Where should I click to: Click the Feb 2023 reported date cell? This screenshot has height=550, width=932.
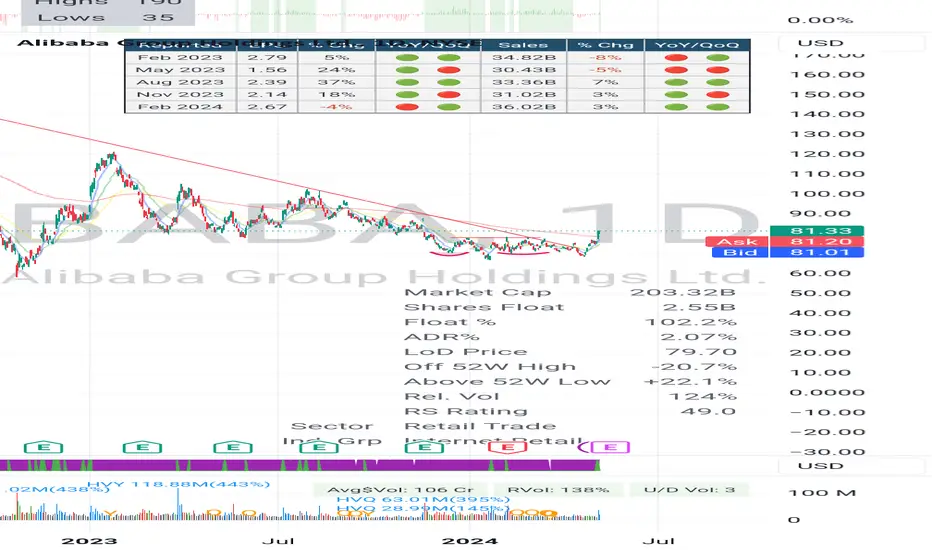pyautogui.click(x=180, y=58)
